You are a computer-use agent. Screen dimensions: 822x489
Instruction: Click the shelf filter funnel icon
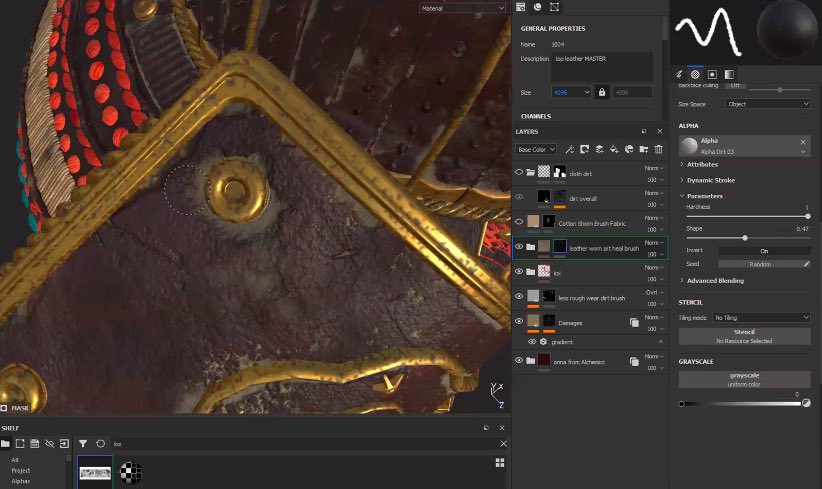click(x=83, y=443)
